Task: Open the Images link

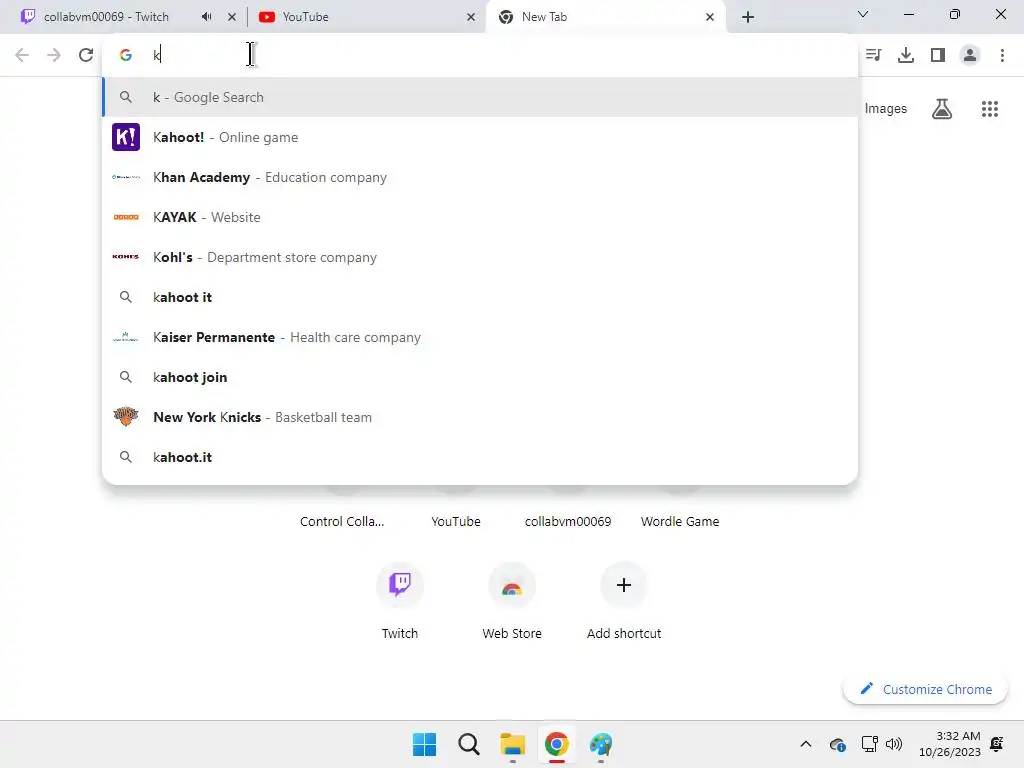Action: tap(886, 108)
